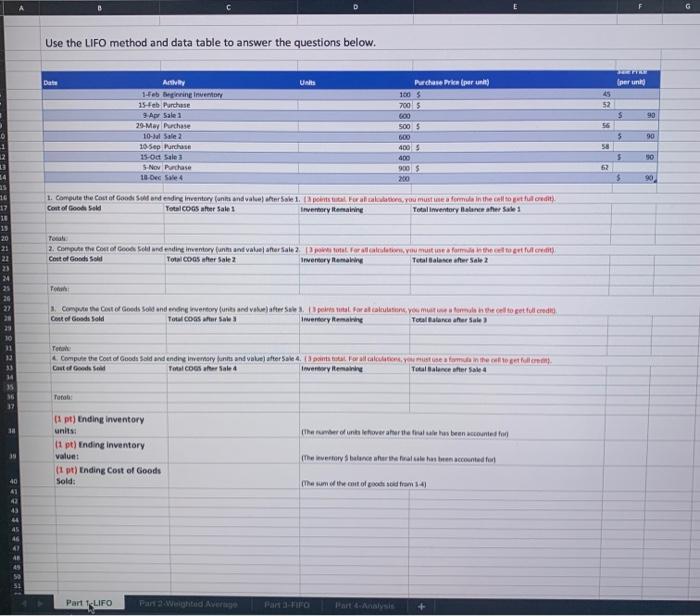Click purchase price cell showing 45
700x616 pixels.
(x=512, y=94)
